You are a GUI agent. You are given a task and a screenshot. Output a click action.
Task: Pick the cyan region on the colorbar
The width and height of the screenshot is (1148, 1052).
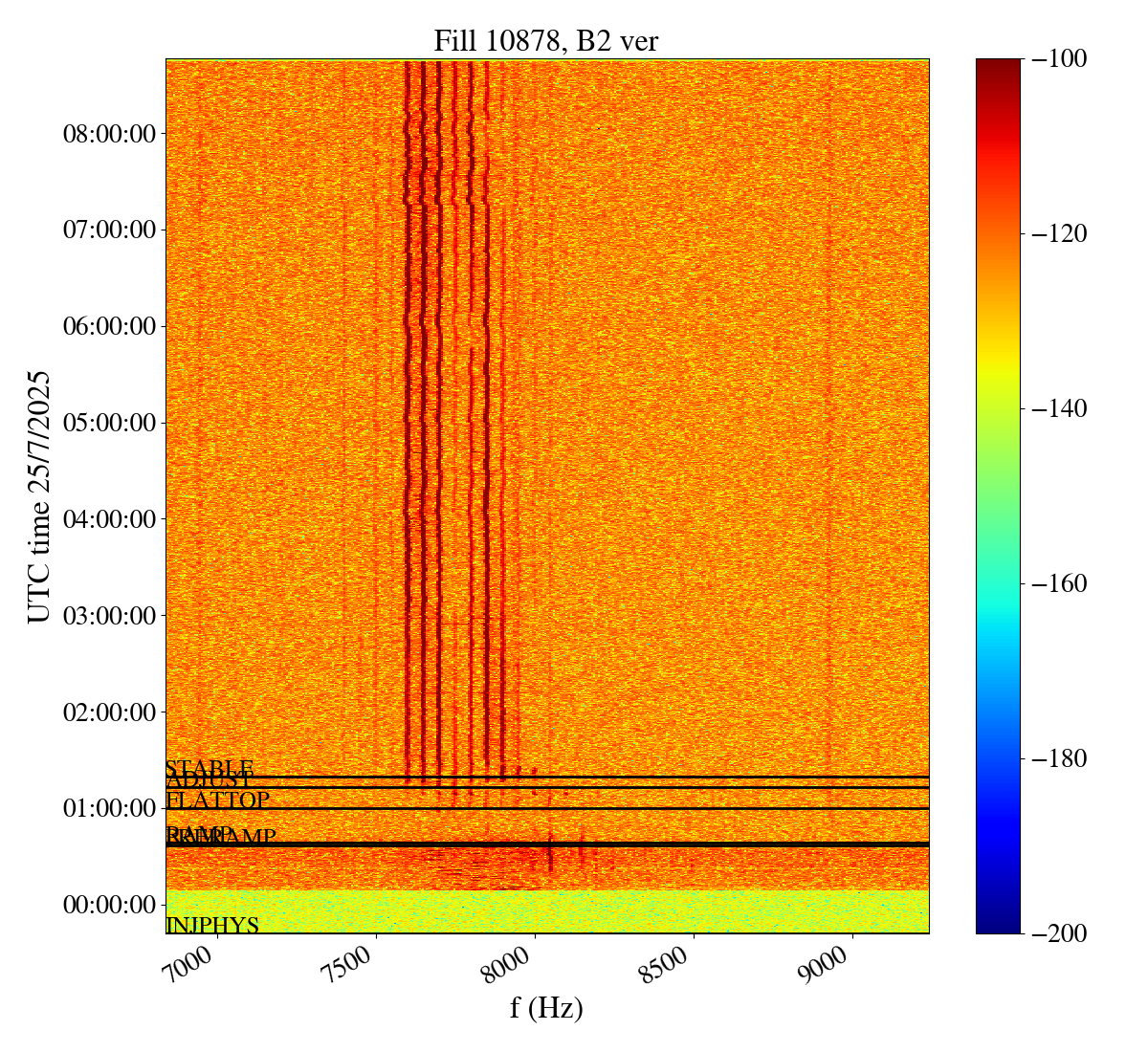pos(998,622)
